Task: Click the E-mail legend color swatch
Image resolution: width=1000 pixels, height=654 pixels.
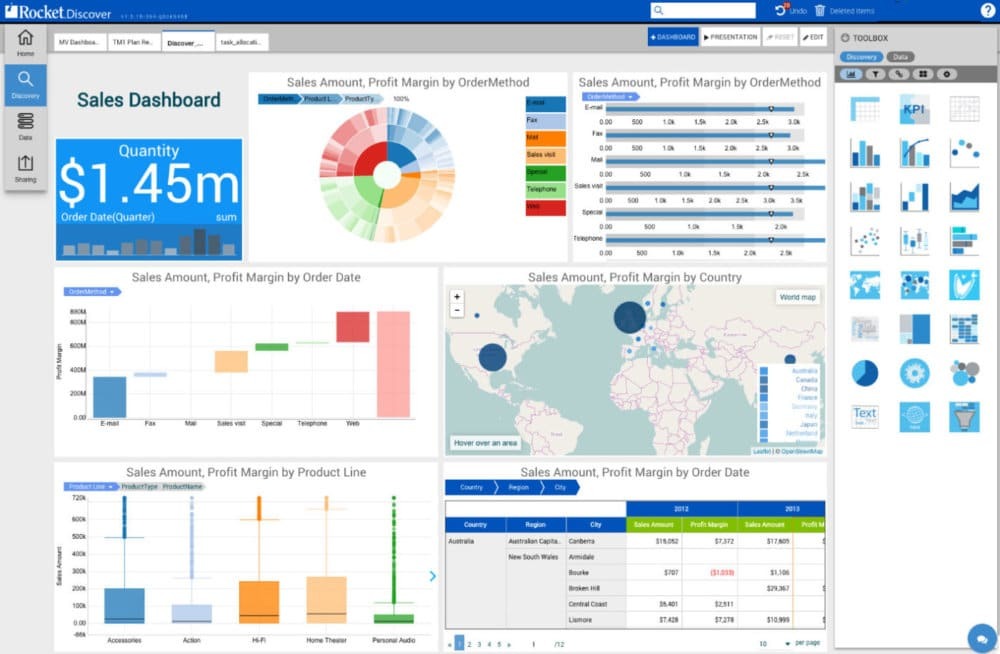Action: [x=545, y=103]
